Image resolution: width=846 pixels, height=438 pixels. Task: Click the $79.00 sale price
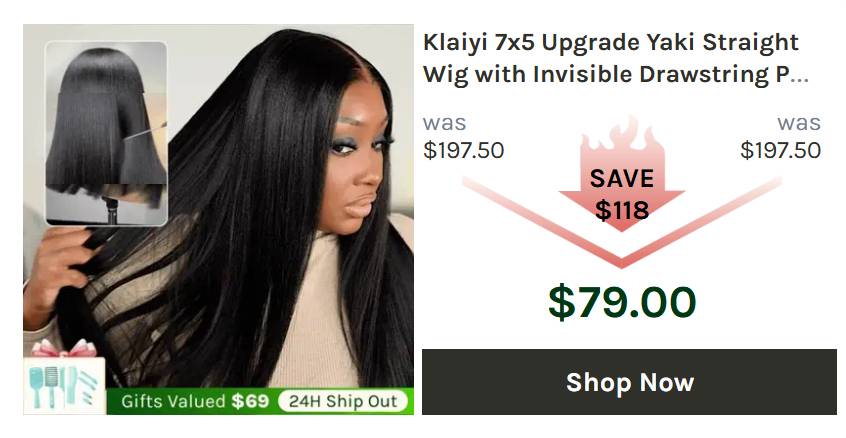[622, 302]
